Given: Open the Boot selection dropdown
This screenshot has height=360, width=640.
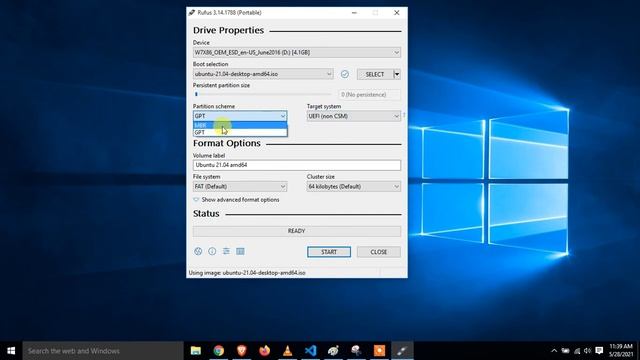Looking at the screenshot, I should tap(263, 74).
